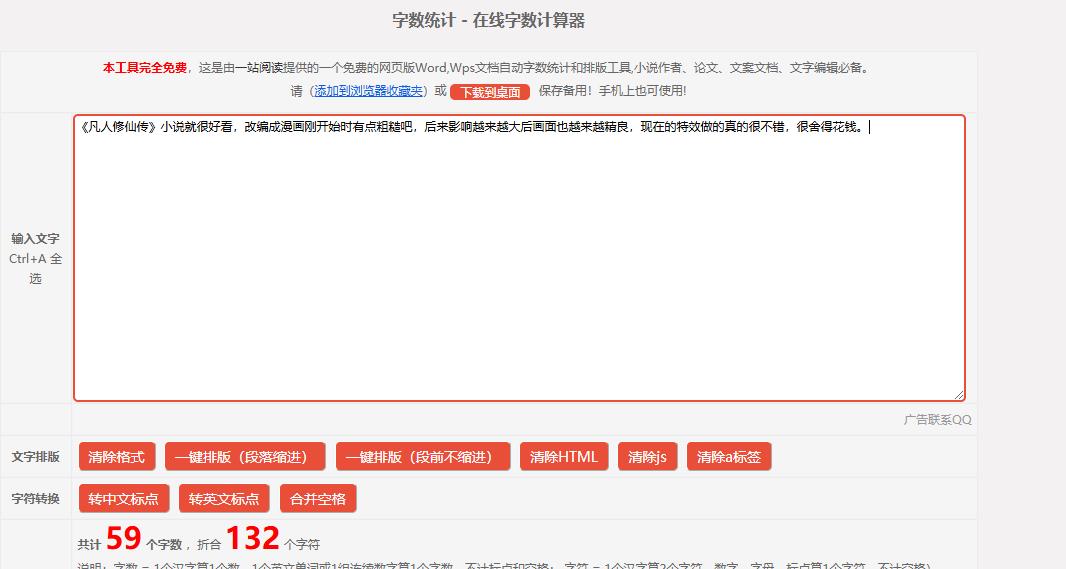Click the 字符转换 row label

[x=35, y=498]
